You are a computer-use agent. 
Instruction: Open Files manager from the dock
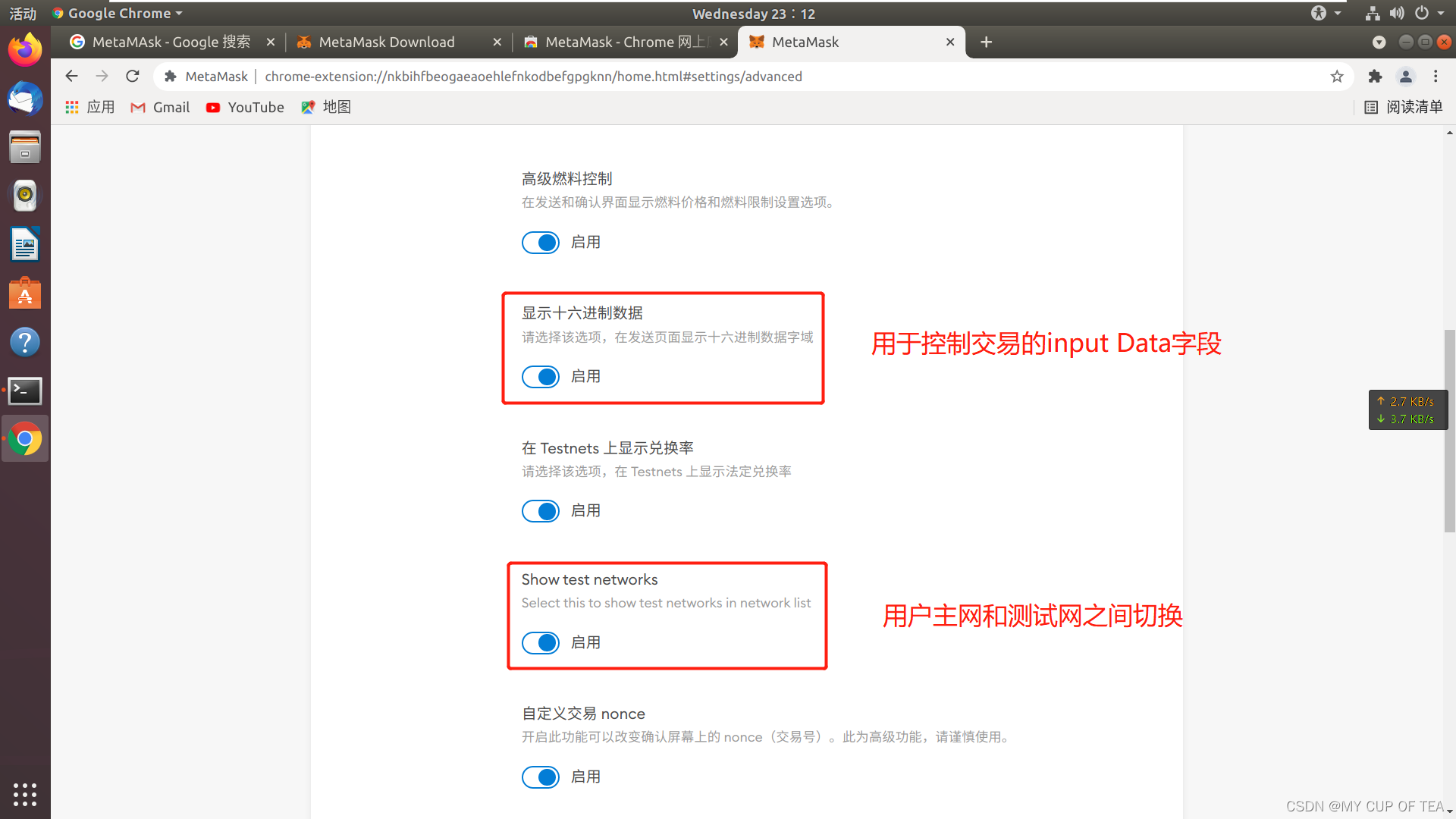(25, 147)
